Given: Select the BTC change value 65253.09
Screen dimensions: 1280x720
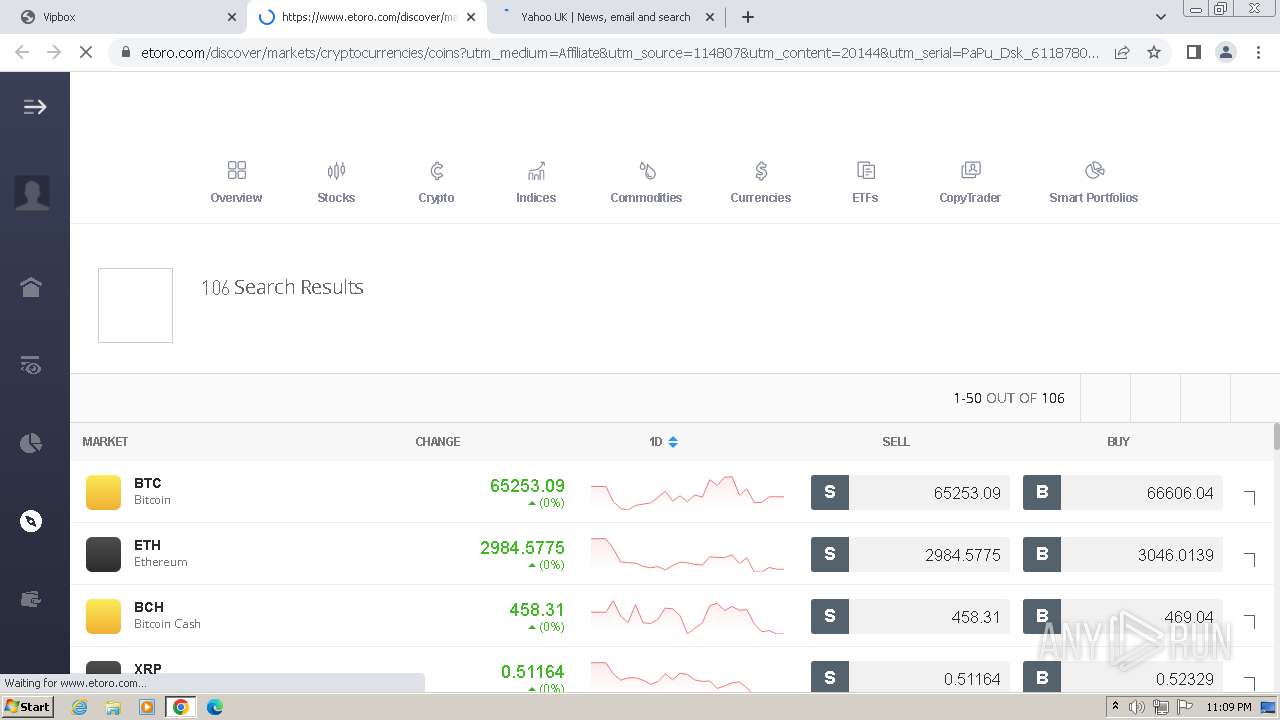Looking at the screenshot, I should [527, 486].
